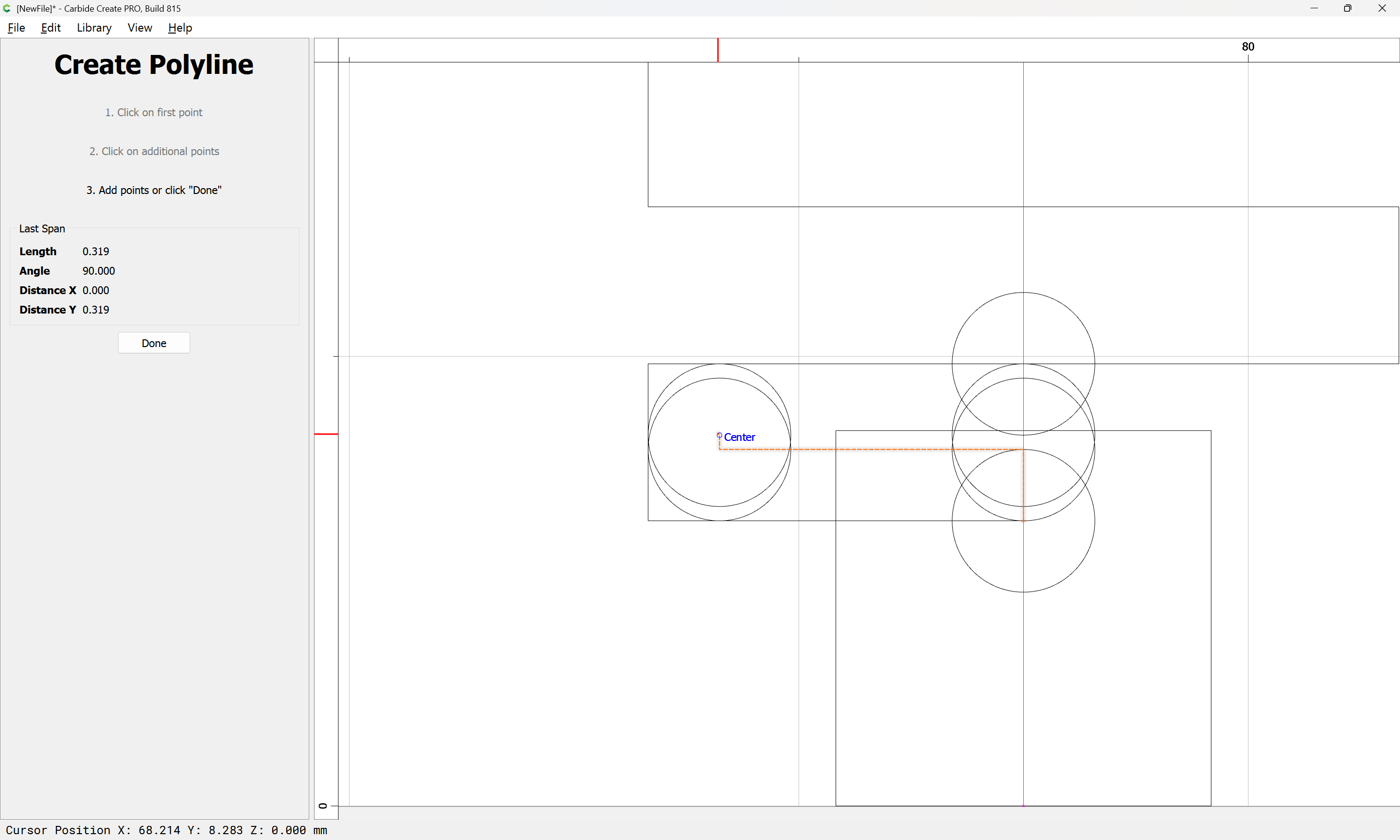Click the 0 mark on the vertical ruler
Viewport: 1400px width, 840px height.
323,805
